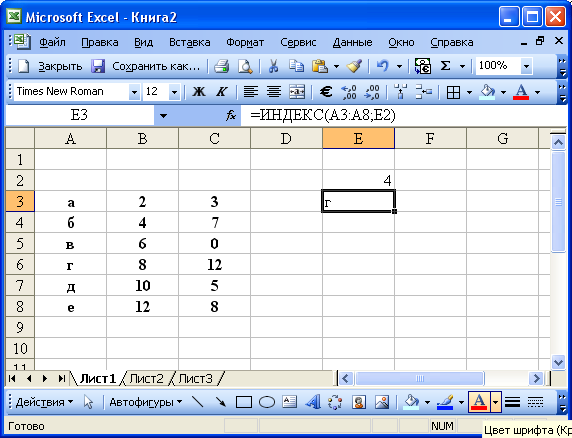Open Print Preview magnifier icon

[x=245, y=66]
